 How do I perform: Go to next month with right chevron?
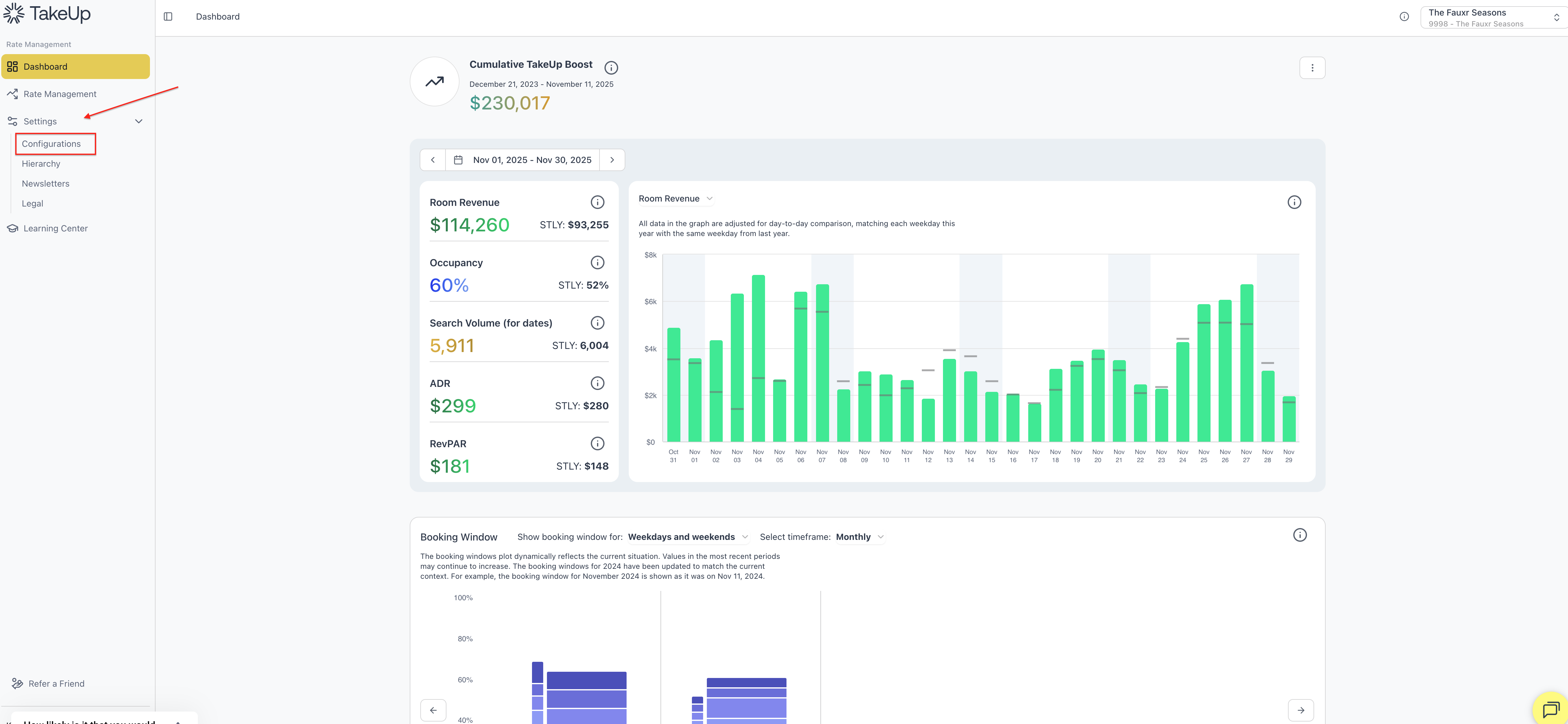coord(612,160)
